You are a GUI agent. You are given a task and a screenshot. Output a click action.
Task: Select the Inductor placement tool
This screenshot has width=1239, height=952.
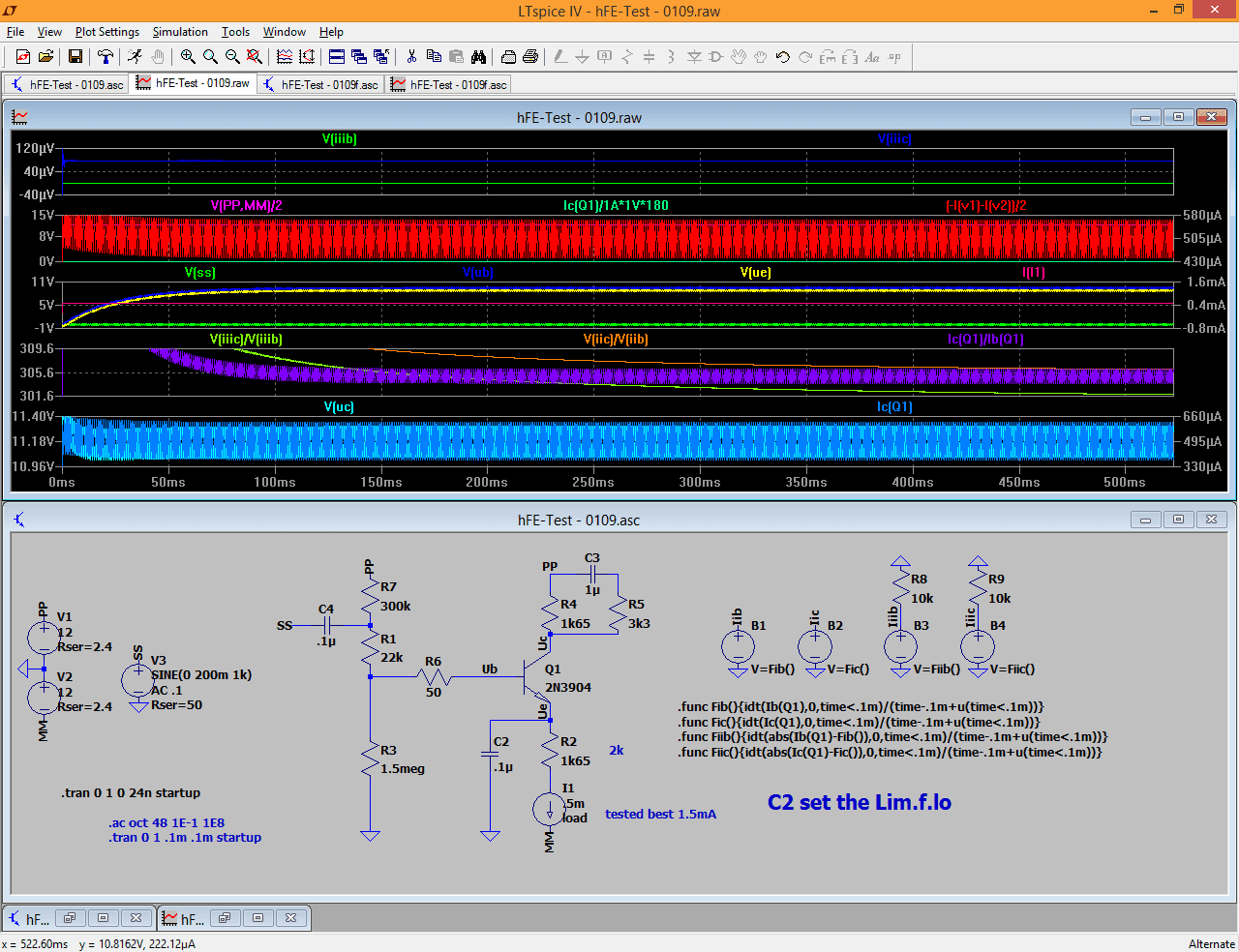[x=670, y=57]
